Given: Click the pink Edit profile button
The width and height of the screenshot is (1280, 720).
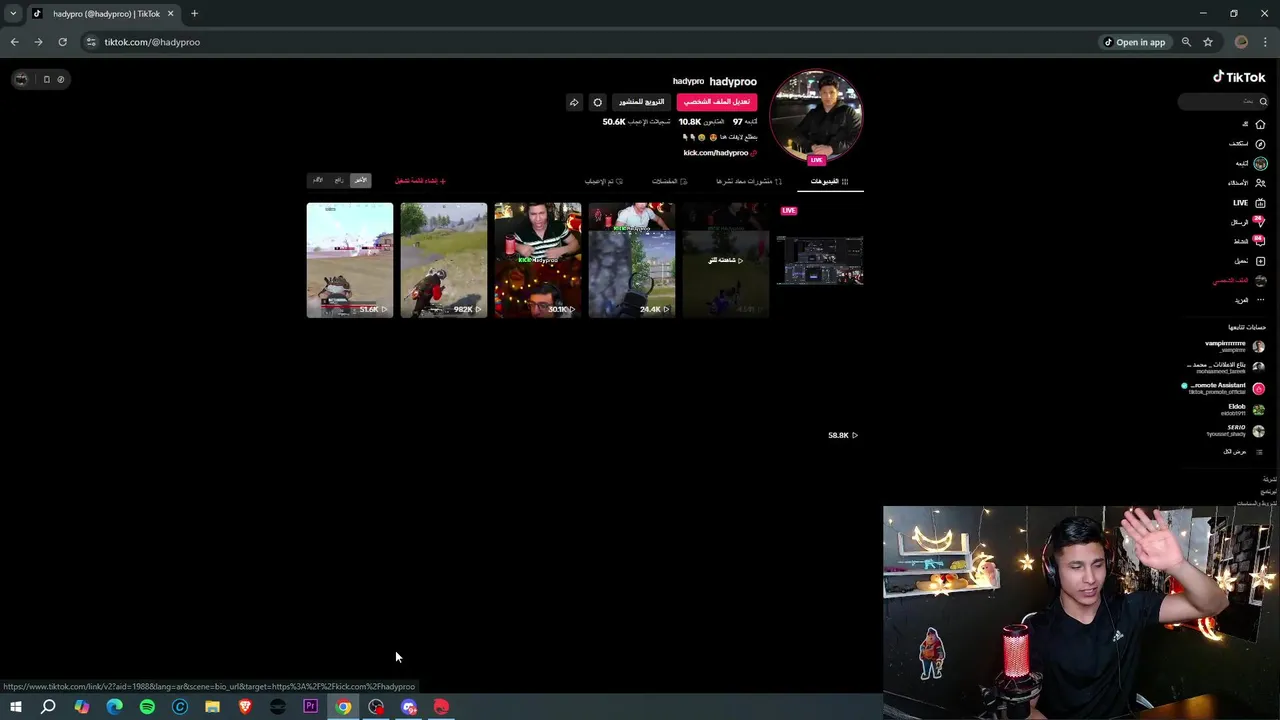Looking at the screenshot, I should tap(717, 102).
